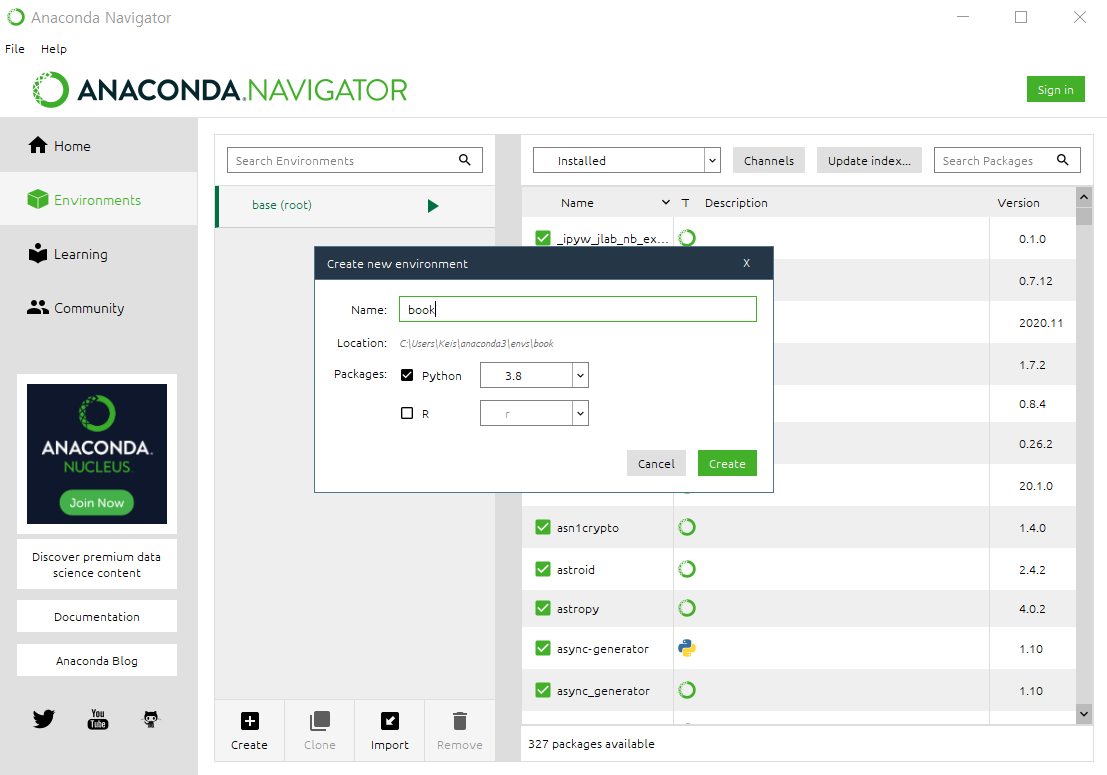Select the base (root) environment

coord(355,205)
